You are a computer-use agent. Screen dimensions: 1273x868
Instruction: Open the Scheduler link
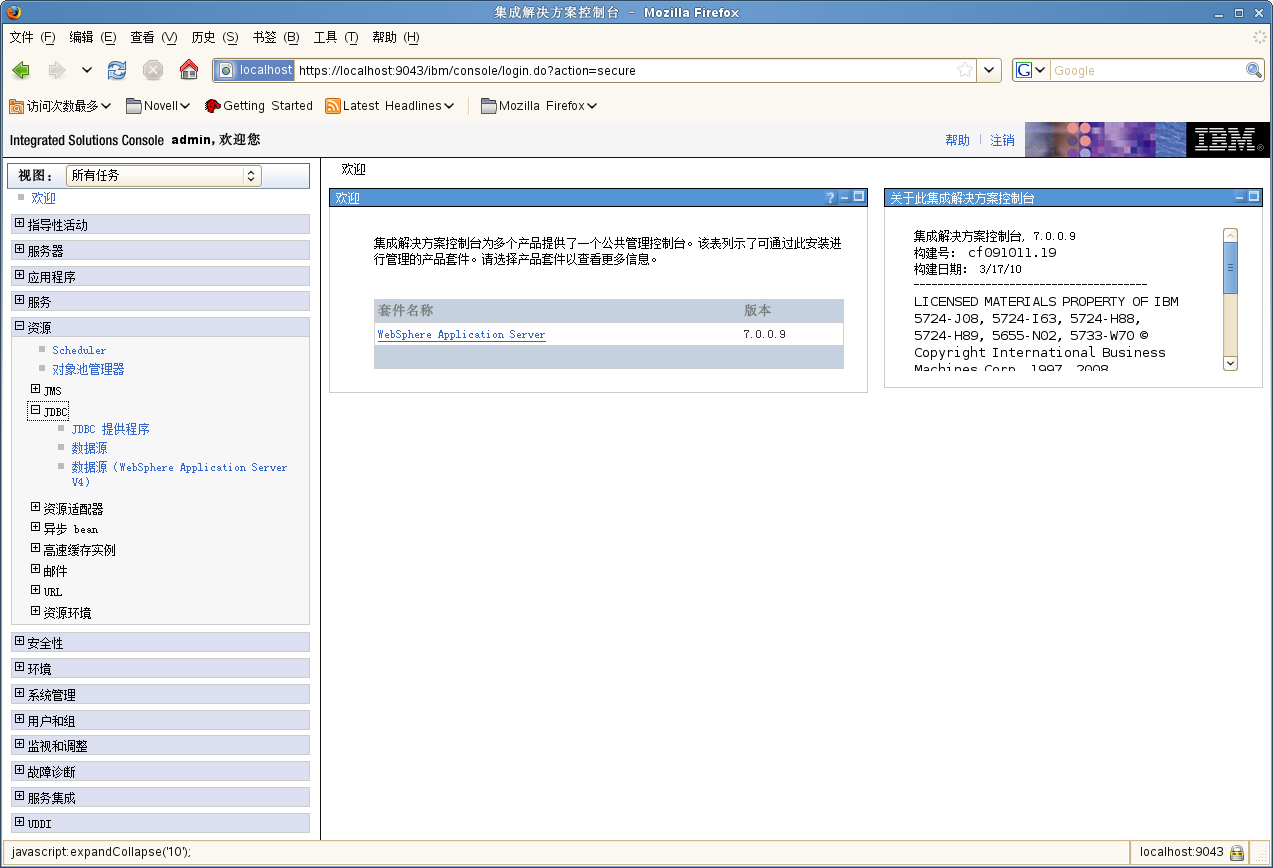point(79,350)
